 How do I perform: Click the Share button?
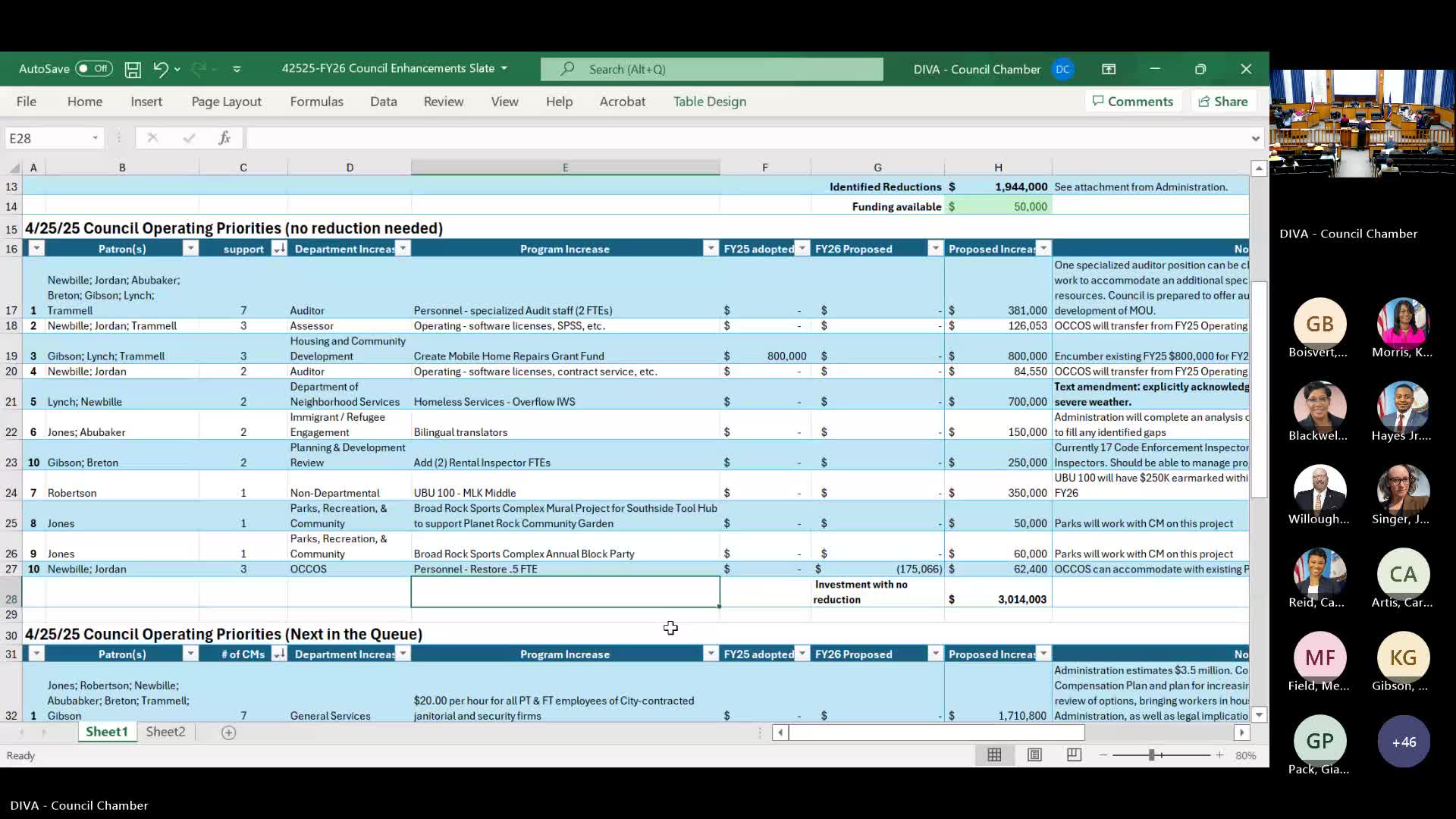point(1223,102)
